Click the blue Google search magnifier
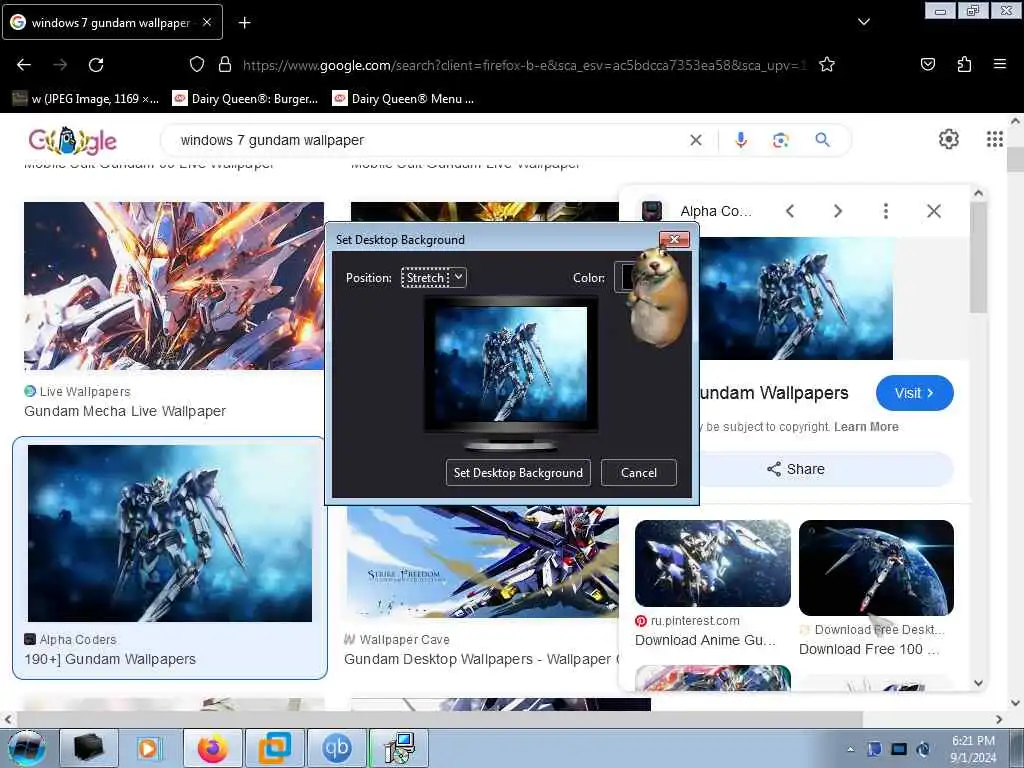The height and width of the screenshot is (768, 1024). click(822, 139)
